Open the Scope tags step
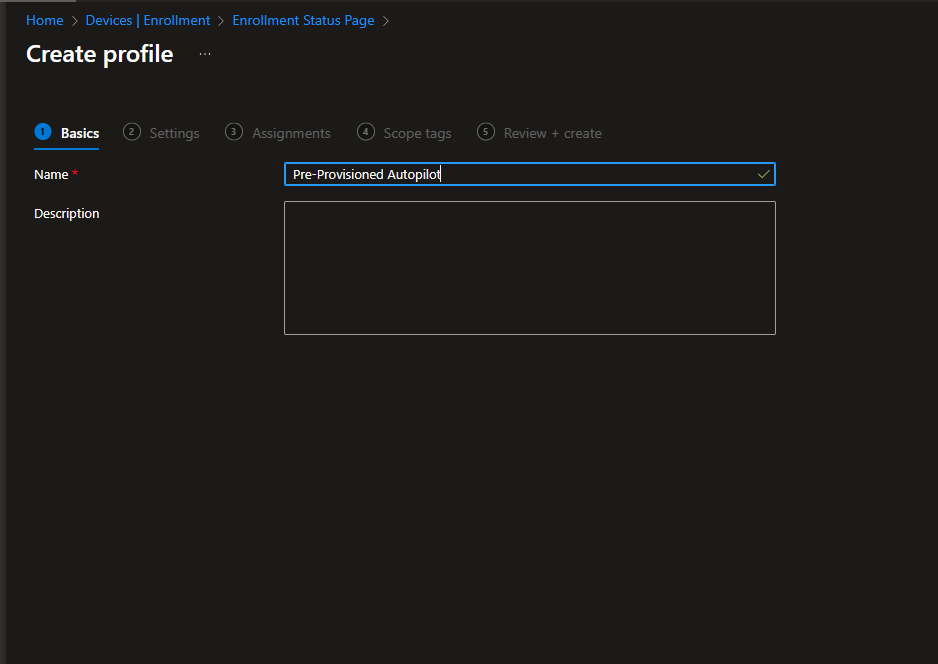 click(417, 133)
